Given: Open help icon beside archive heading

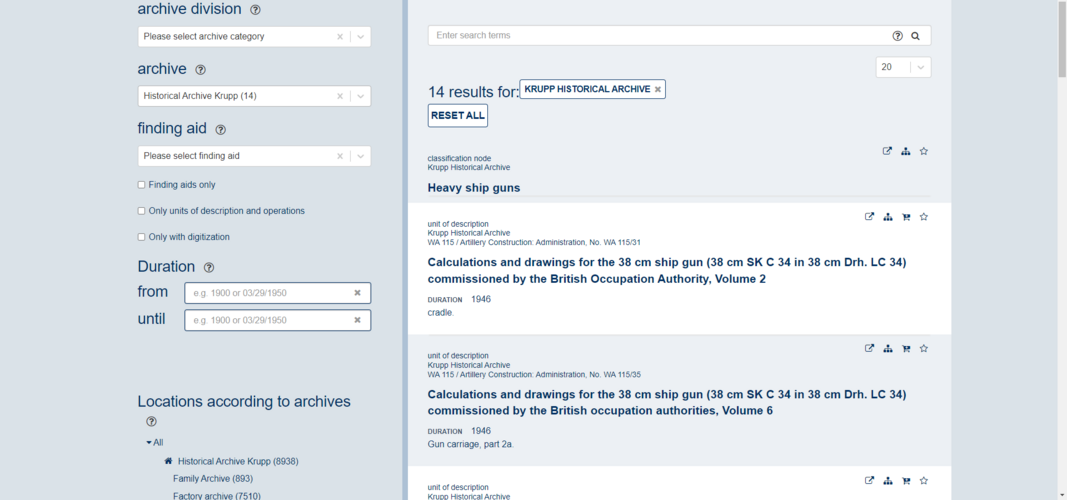Looking at the screenshot, I should [200, 69].
